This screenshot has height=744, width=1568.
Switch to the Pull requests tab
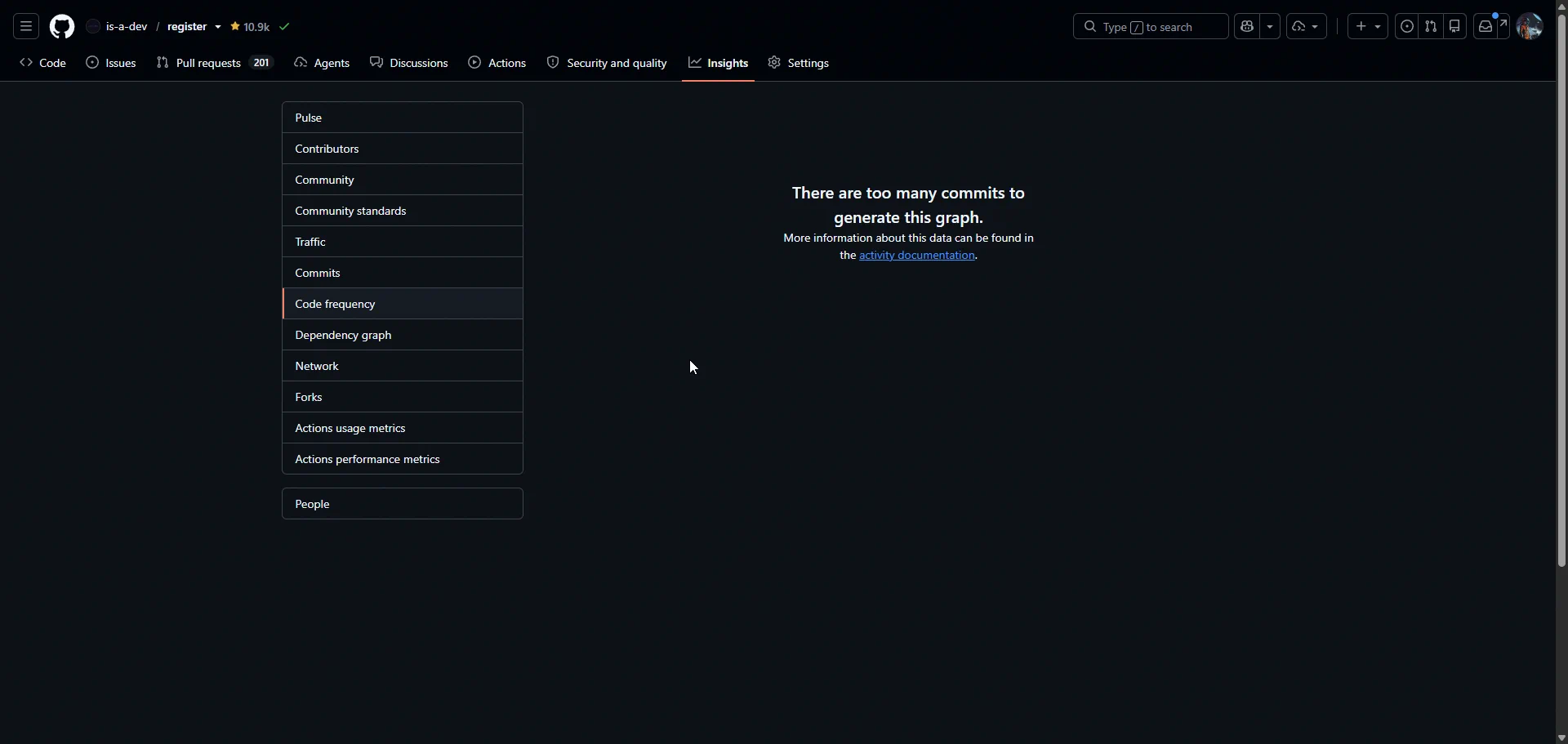point(215,63)
